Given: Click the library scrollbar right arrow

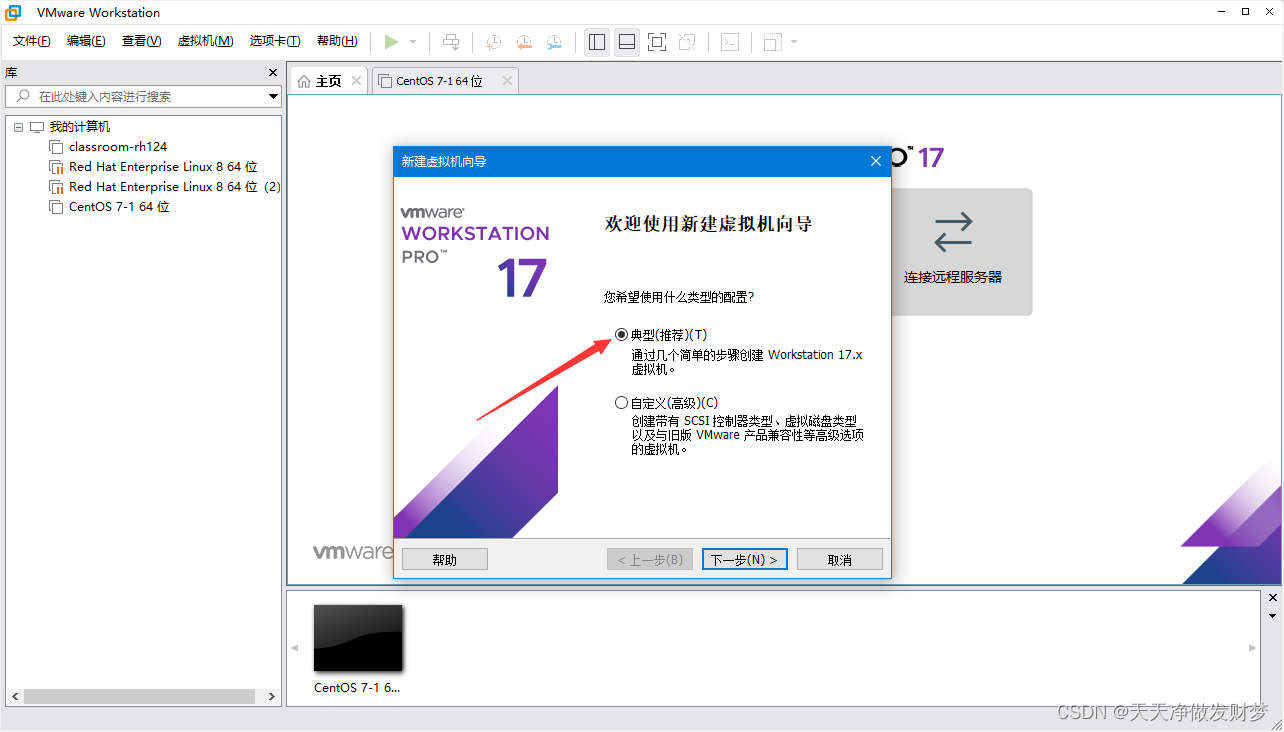Looking at the screenshot, I should tap(273, 696).
